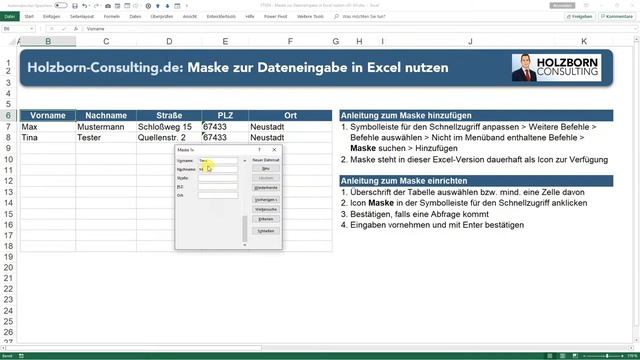Select column D header
The image size is (640, 360).
click(x=169, y=41)
